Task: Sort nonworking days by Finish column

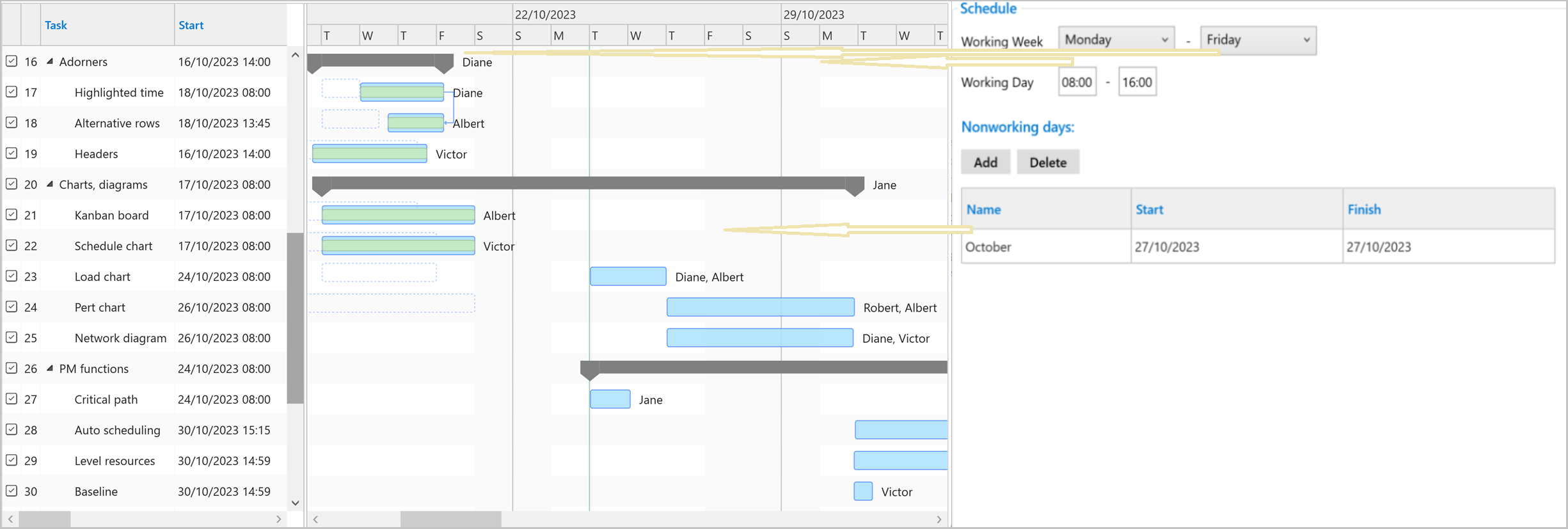Action: pyautogui.click(x=1364, y=209)
